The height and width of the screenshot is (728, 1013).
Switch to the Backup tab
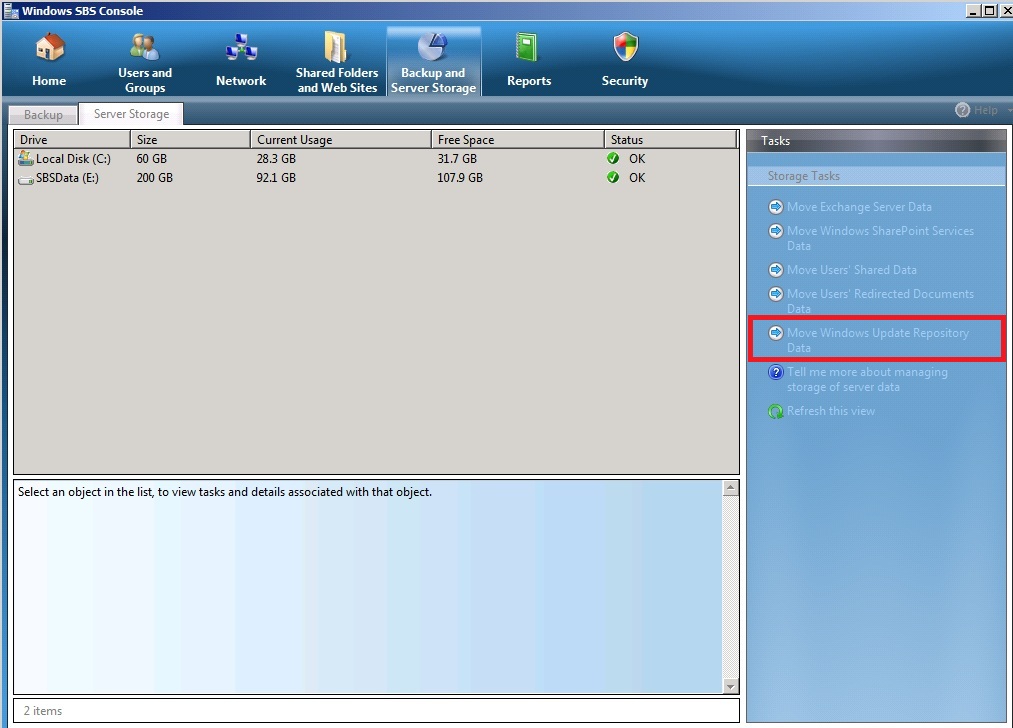tap(43, 114)
